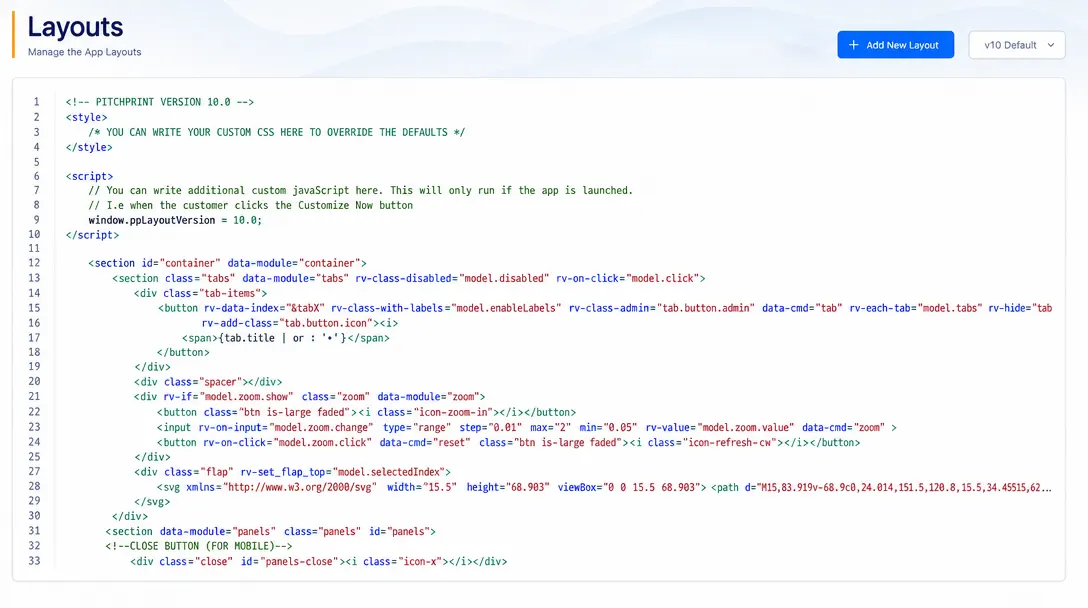The image size is (1088, 608).
Task: Click 'You can write additional custom javaScript' comment
Action: (360, 190)
